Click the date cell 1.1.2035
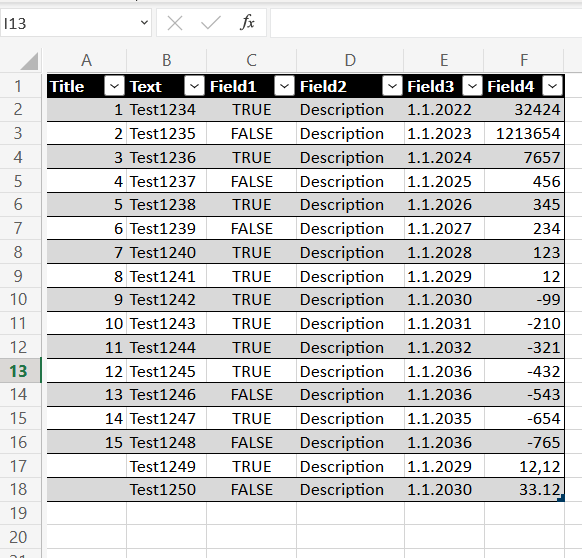Viewport: 582px width, 558px height. click(x=444, y=419)
